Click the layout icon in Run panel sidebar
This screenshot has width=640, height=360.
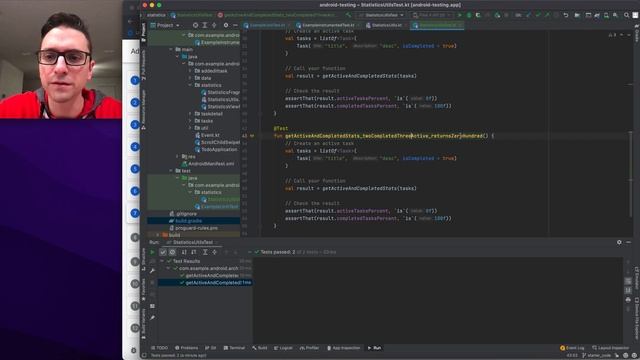click(152, 306)
